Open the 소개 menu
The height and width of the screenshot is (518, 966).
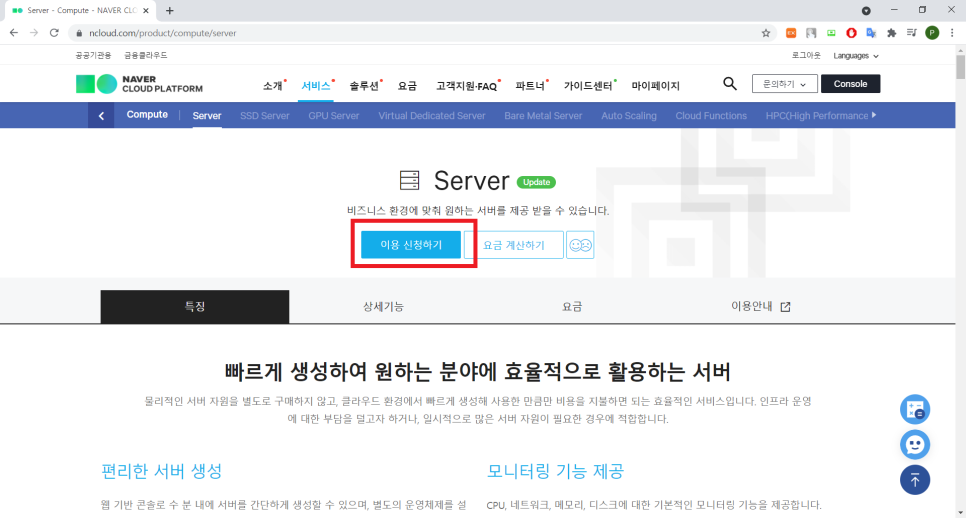coord(273,86)
